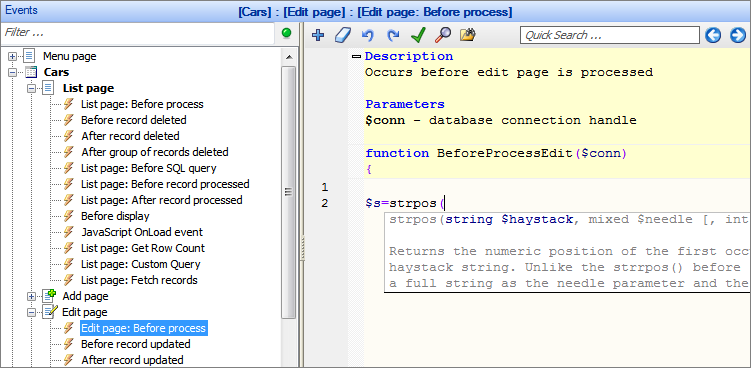Open List page: Get Row Count event
751x368 pixels.
(143, 248)
